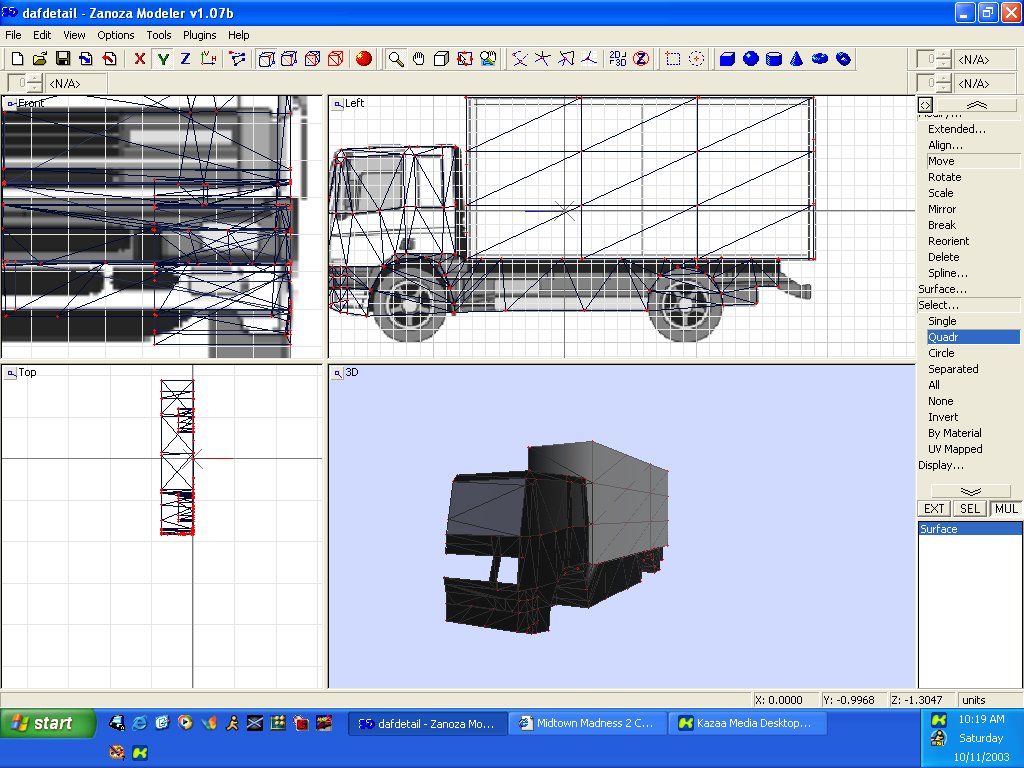Expand the Display... command group
The image size is (1024, 768).
tap(941, 465)
